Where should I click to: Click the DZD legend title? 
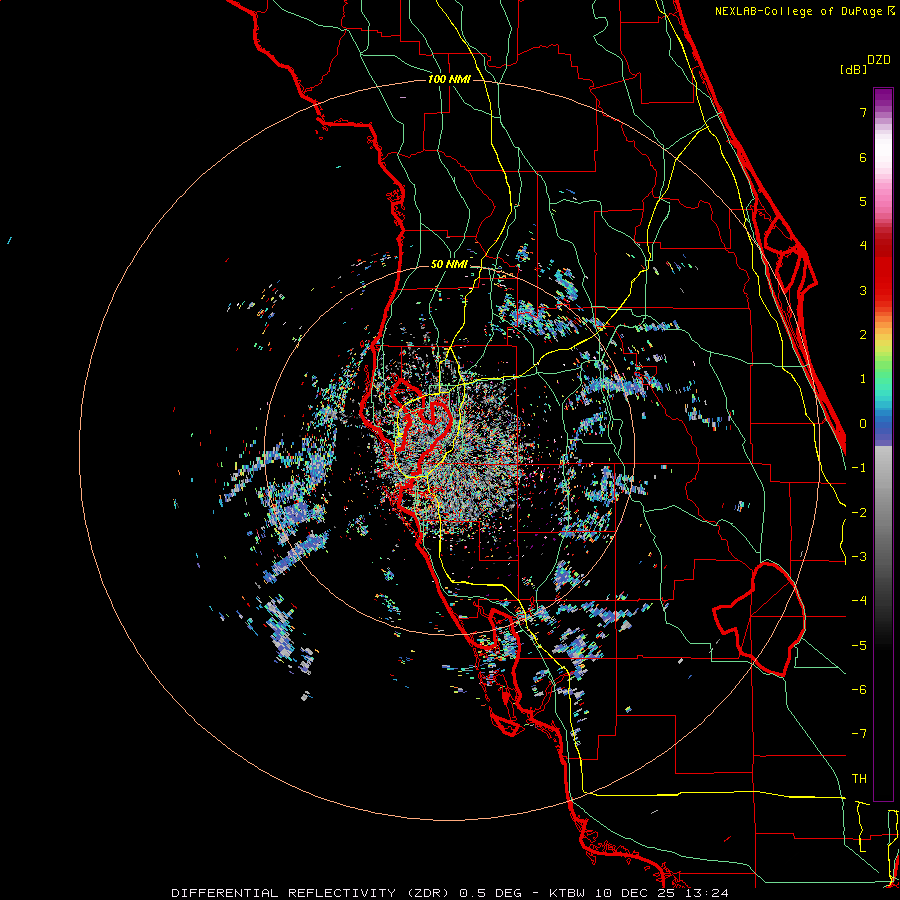tap(879, 60)
